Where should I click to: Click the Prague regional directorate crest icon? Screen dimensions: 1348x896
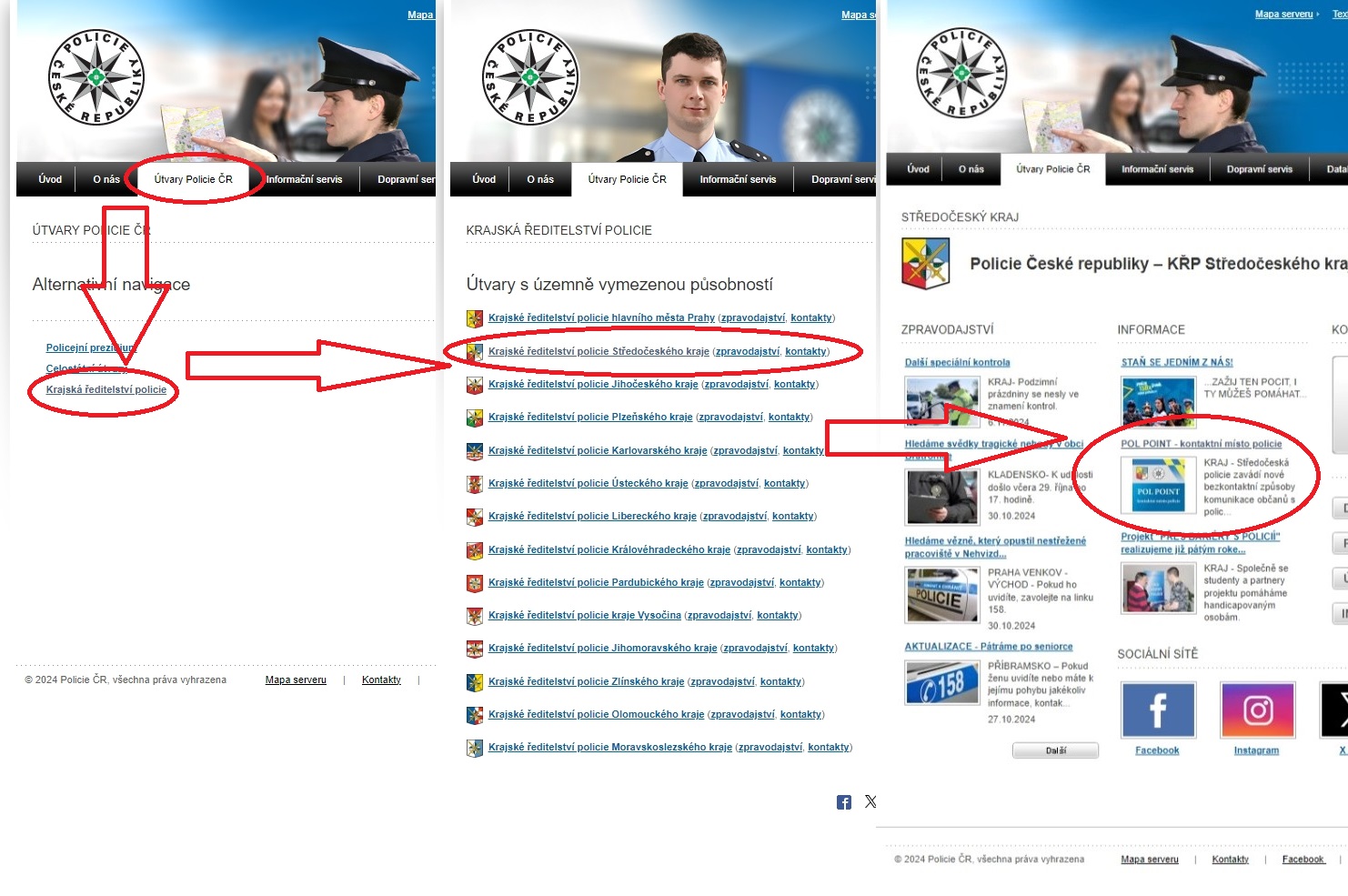[474, 318]
